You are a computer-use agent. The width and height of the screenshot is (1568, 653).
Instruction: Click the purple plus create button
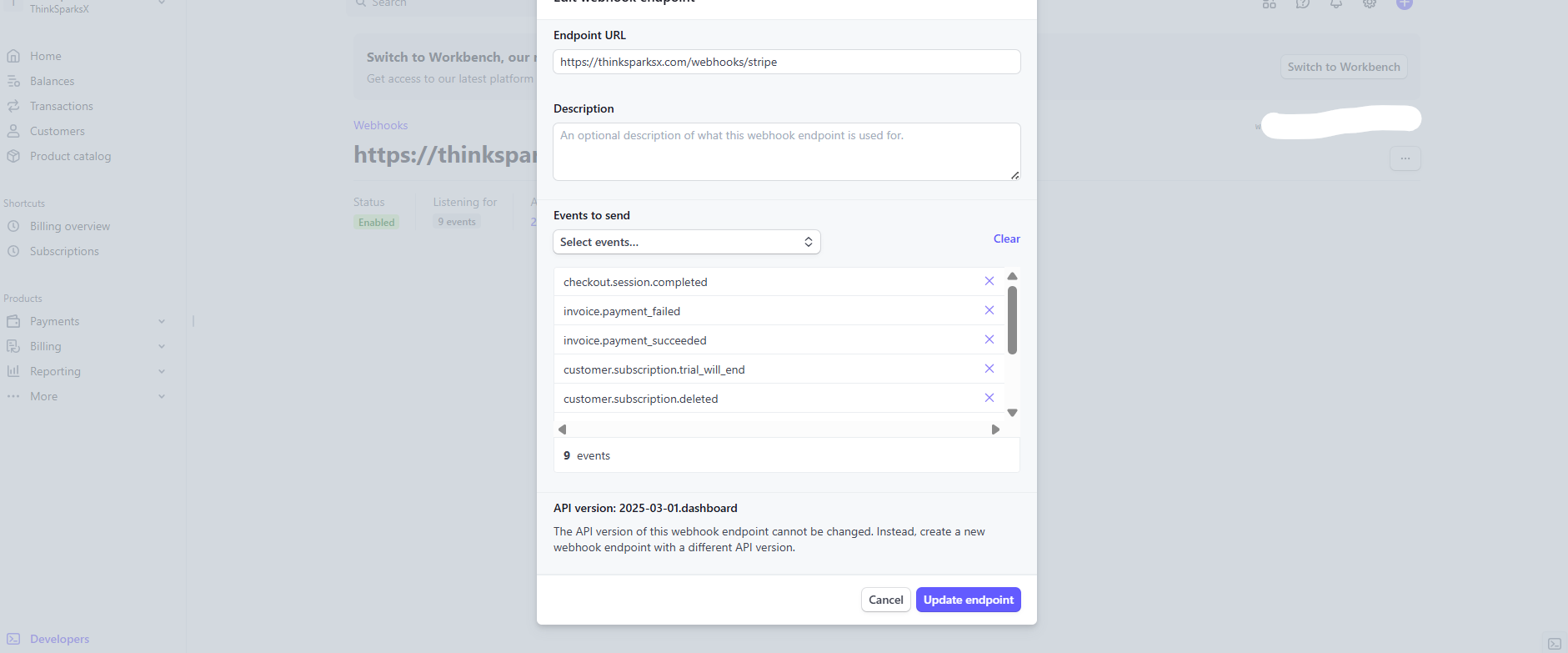1405,3
